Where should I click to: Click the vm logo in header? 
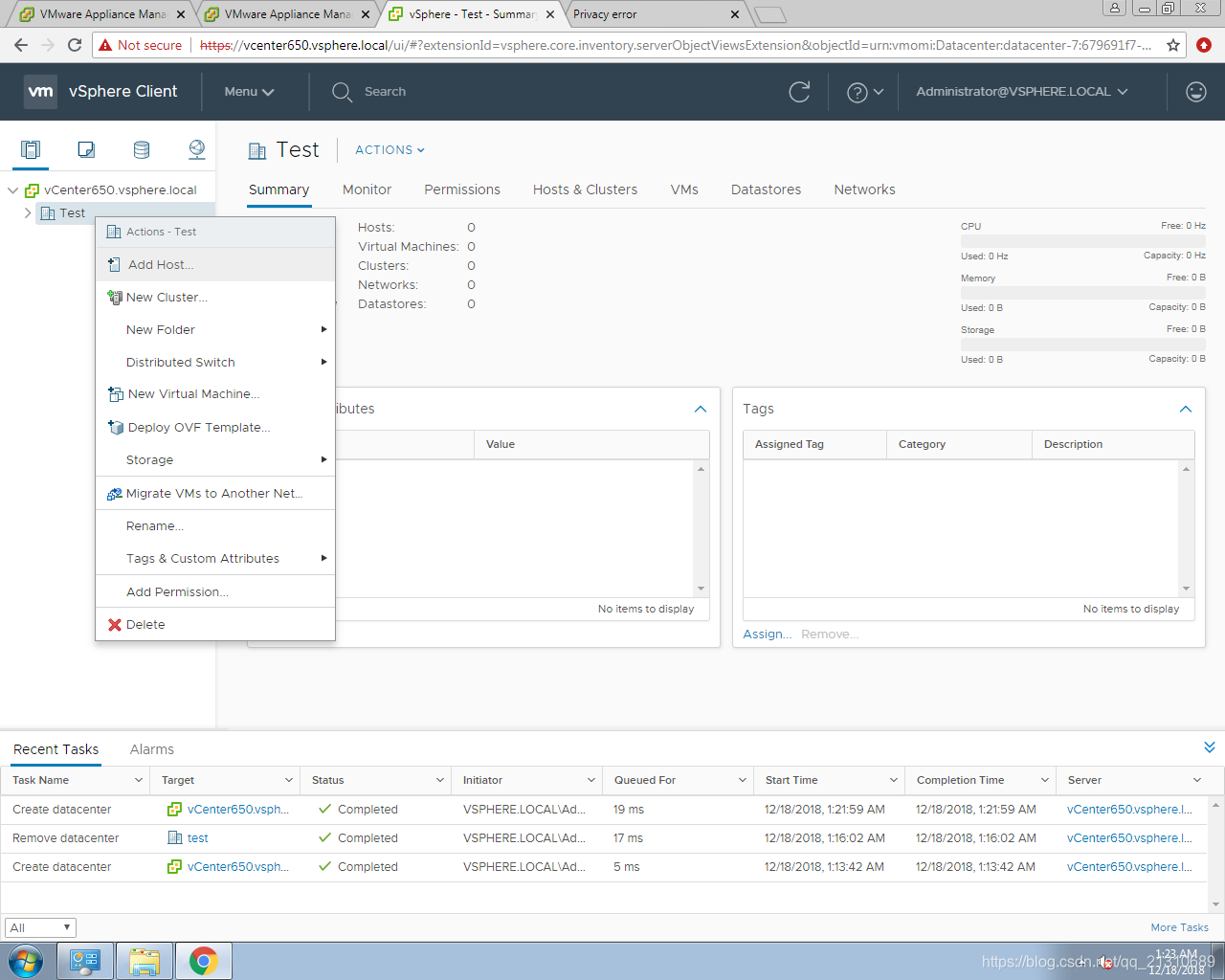tap(40, 92)
